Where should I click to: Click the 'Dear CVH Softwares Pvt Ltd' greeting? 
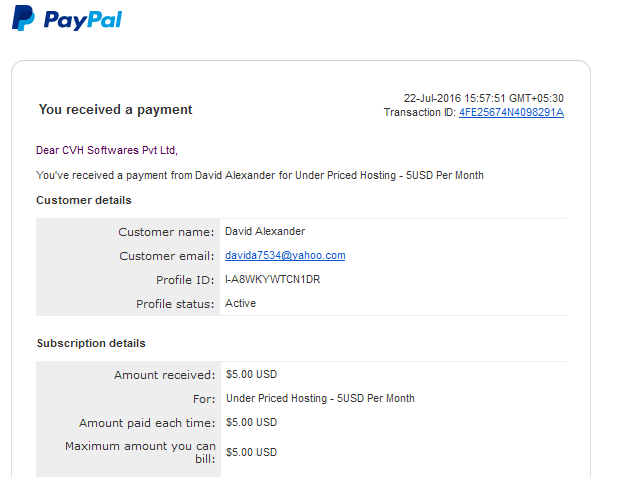(x=107, y=150)
